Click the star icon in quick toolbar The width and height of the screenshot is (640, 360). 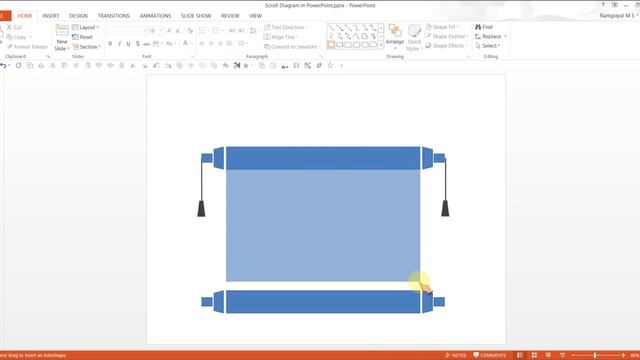point(330,65)
